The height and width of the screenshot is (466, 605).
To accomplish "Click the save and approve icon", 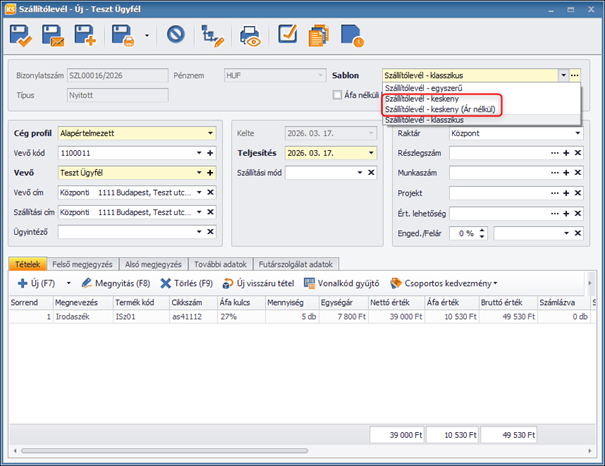I will point(21,36).
